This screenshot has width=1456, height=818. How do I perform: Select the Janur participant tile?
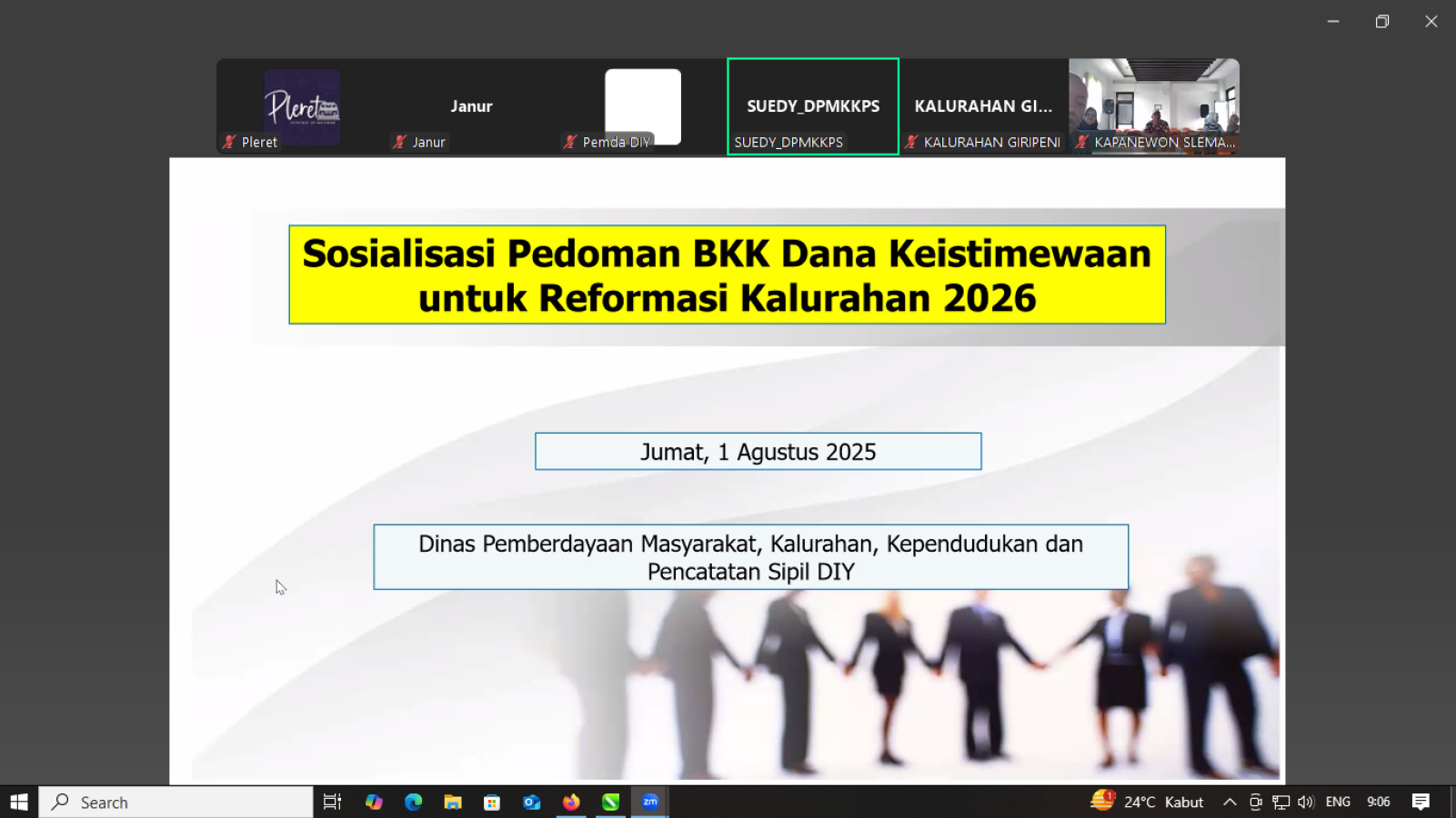pos(471,106)
